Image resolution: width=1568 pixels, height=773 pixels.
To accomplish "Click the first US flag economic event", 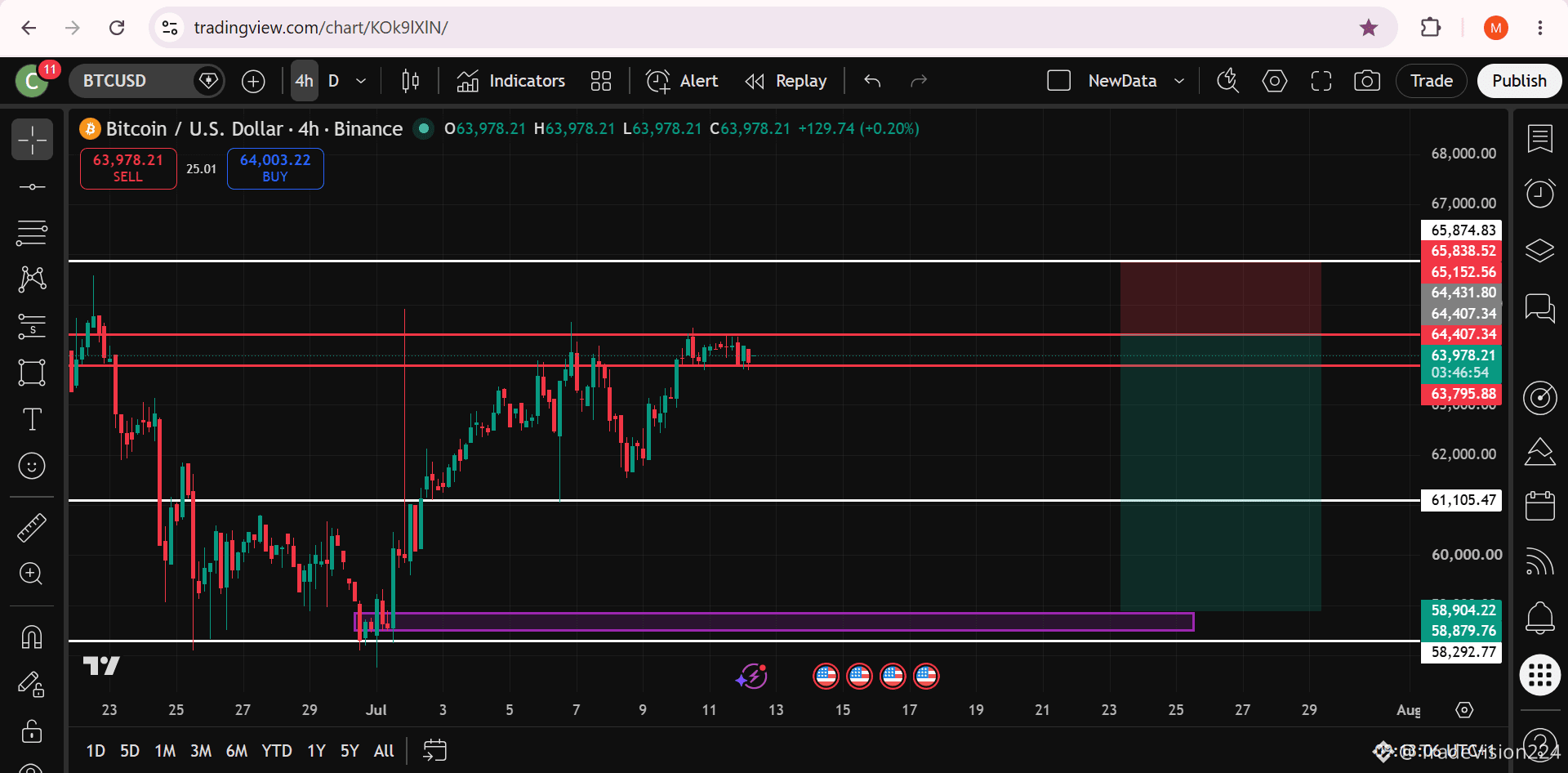I will [x=826, y=676].
